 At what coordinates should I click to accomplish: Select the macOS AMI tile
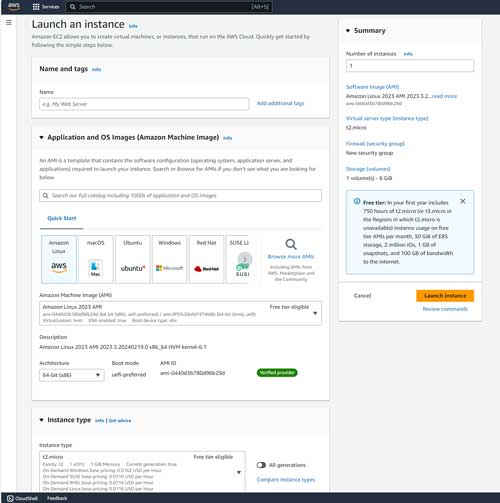pyautogui.click(x=96, y=259)
